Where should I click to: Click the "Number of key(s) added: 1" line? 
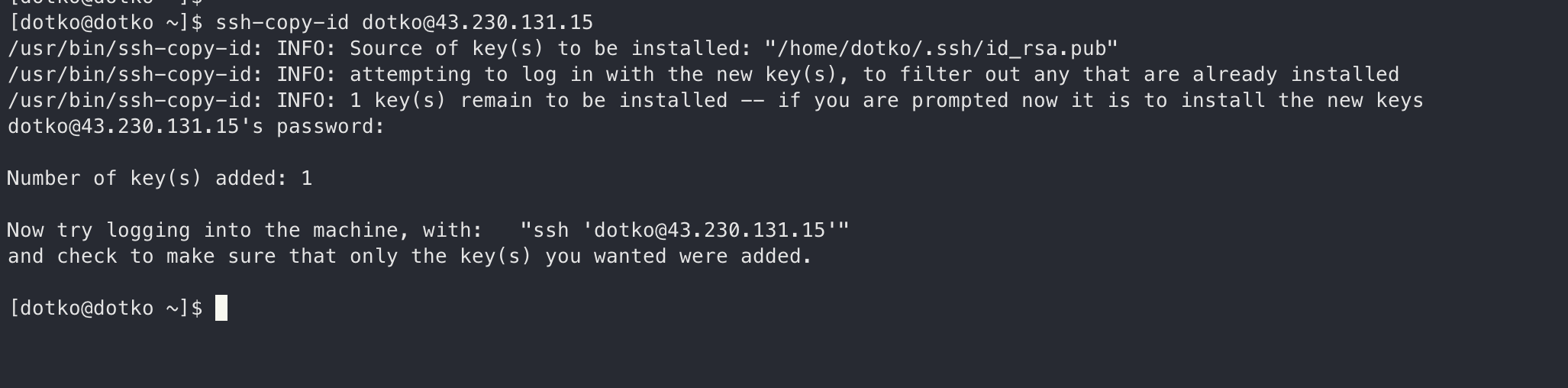160,179
